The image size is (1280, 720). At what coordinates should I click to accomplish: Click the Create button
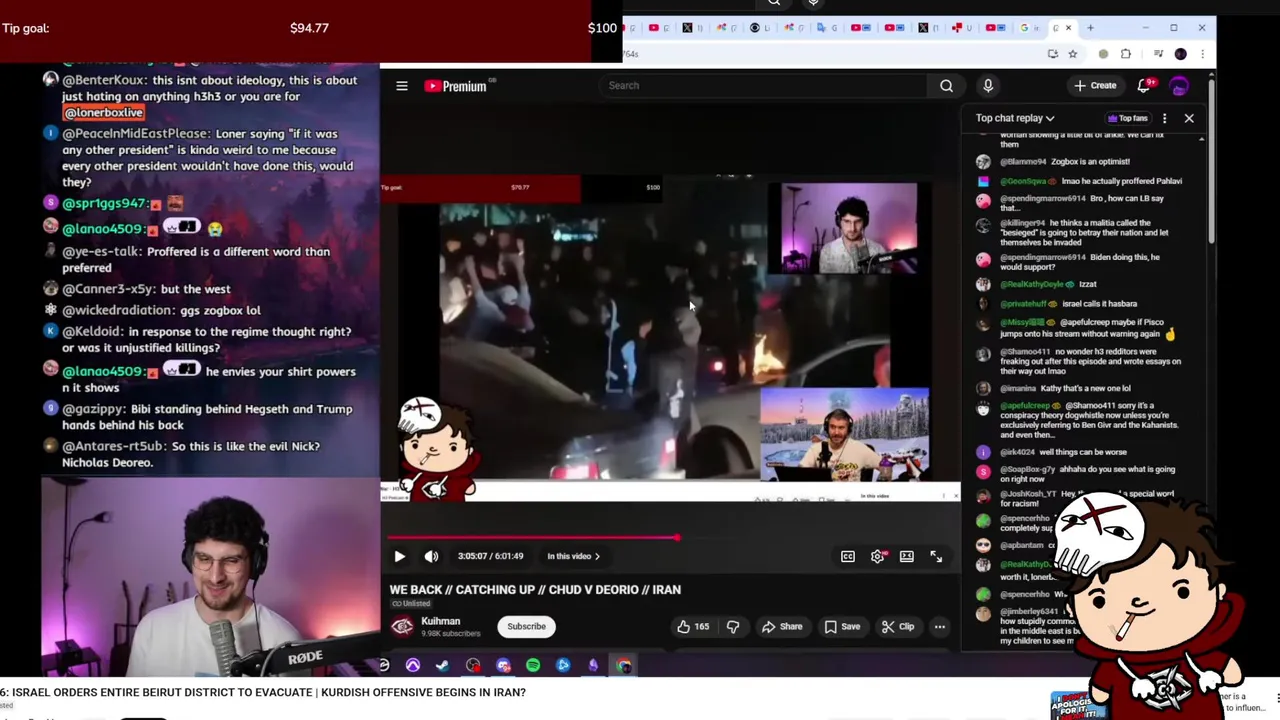(x=1096, y=86)
